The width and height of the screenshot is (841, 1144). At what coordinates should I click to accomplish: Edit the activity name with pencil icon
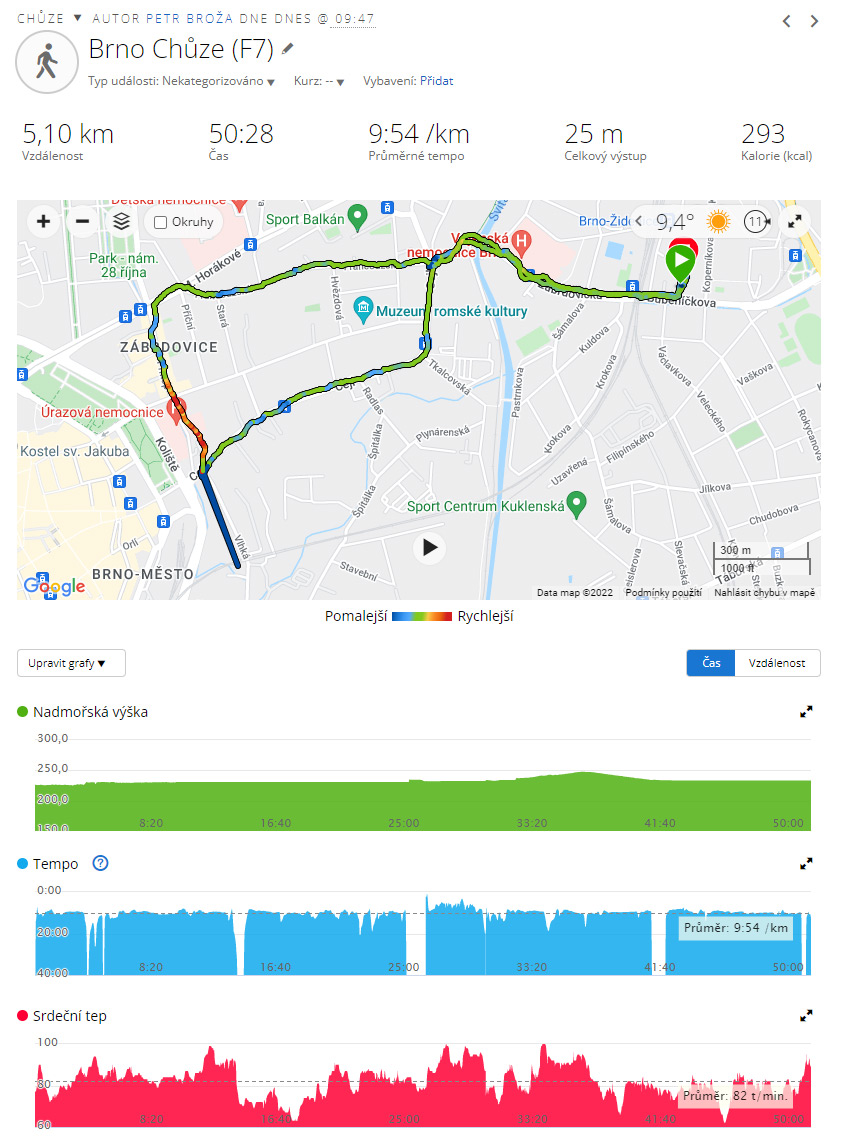[288, 48]
